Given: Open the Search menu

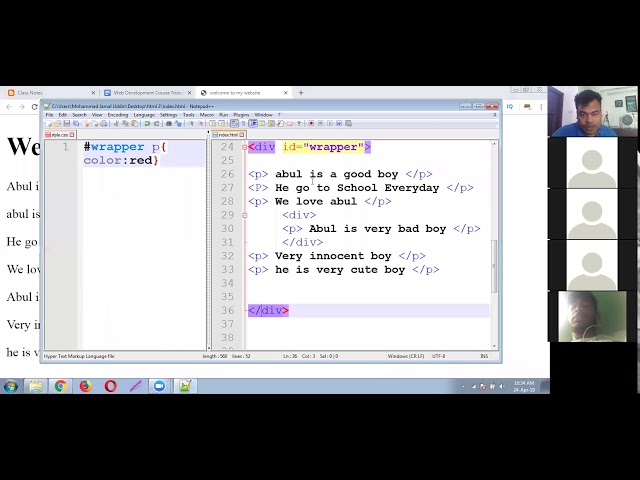Looking at the screenshot, I should click(x=80, y=115).
